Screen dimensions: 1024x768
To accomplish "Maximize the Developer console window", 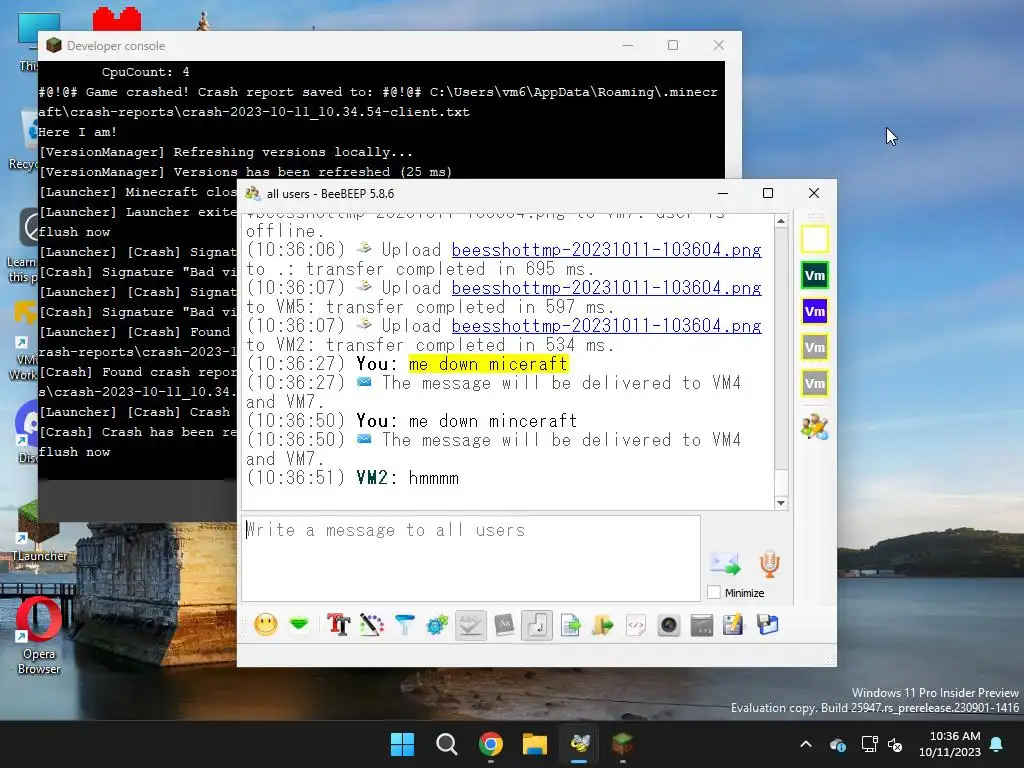I will click(673, 45).
